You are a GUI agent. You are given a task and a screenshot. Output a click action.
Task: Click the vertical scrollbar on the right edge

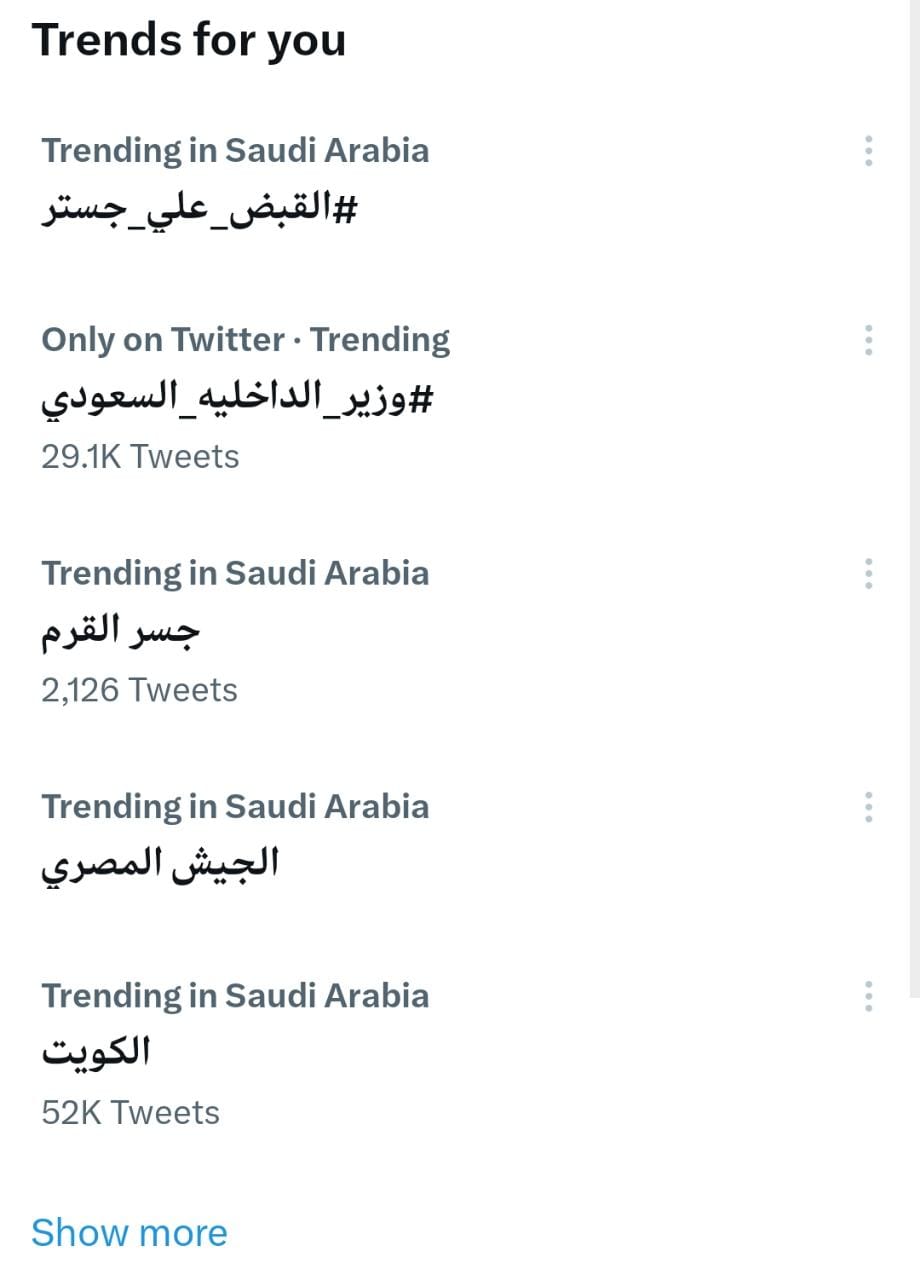click(x=914, y=500)
